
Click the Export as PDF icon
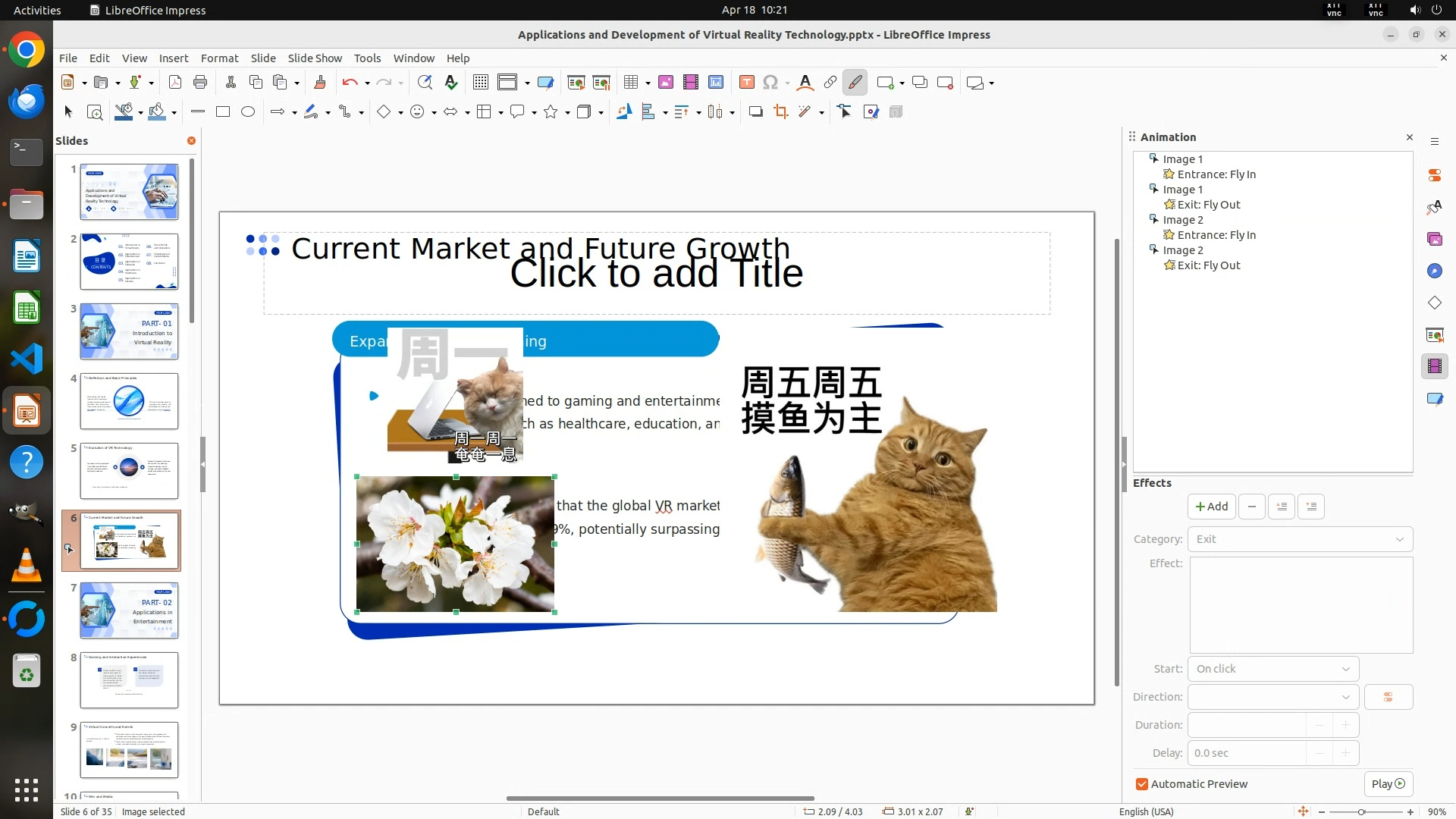click(x=175, y=83)
